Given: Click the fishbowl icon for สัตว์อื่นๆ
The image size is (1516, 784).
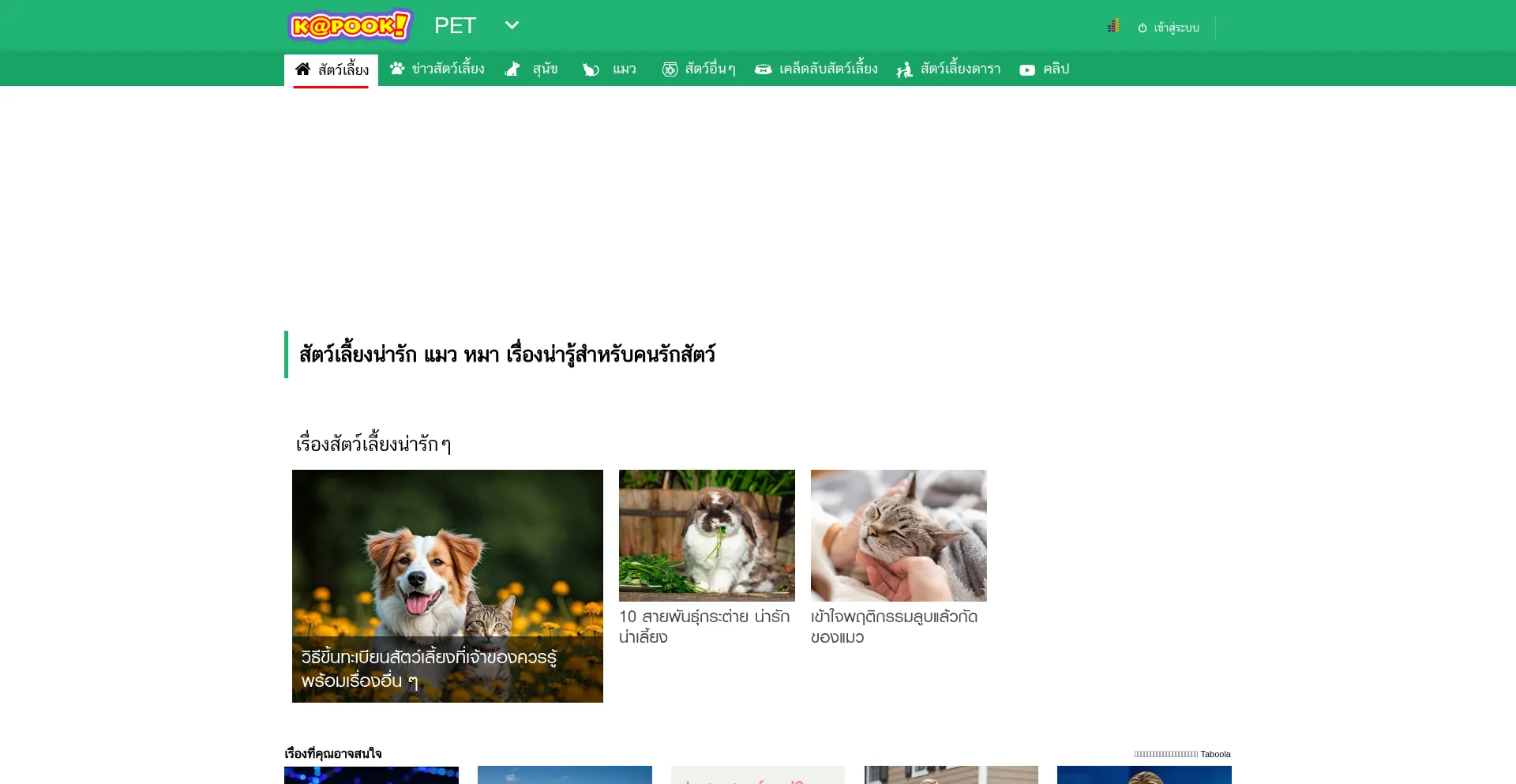Looking at the screenshot, I should click(669, 69).
